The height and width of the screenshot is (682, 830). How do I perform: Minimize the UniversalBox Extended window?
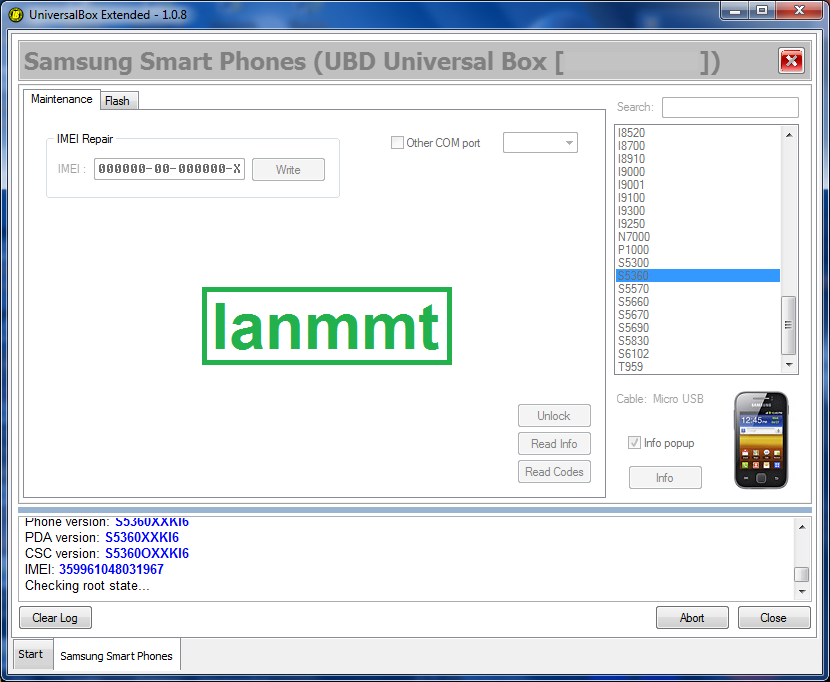pyautogui.click(x=735, y=11)
